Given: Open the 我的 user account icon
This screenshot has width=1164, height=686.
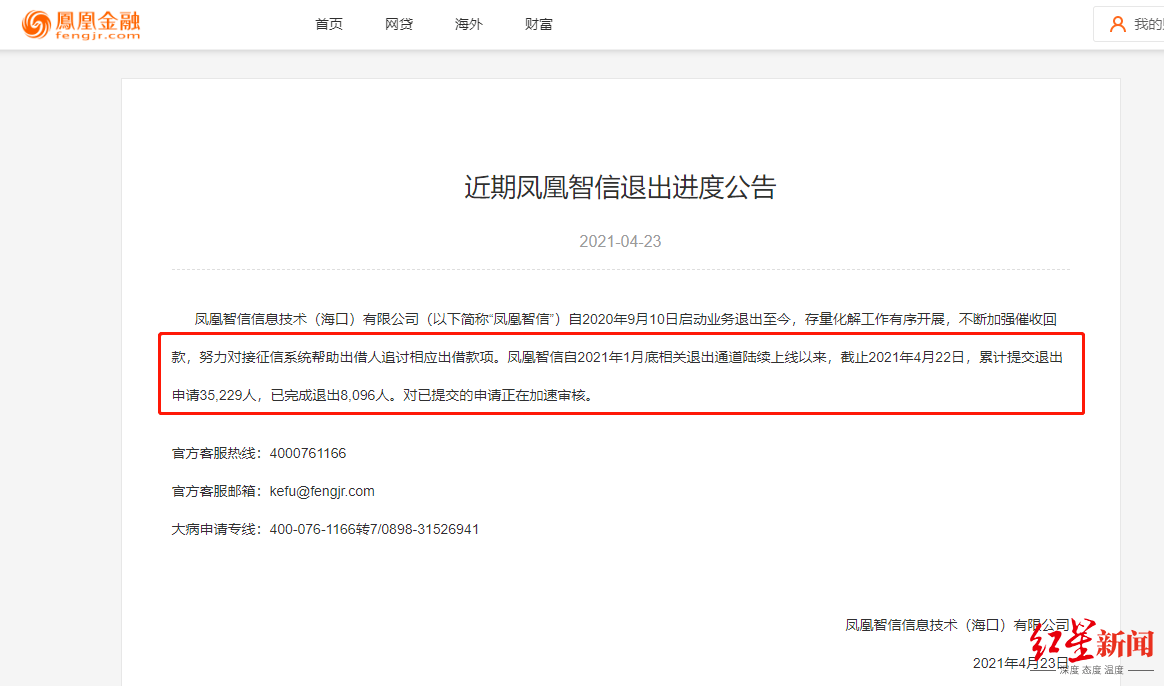Looking at the screenshot, I should [1140, 23].
